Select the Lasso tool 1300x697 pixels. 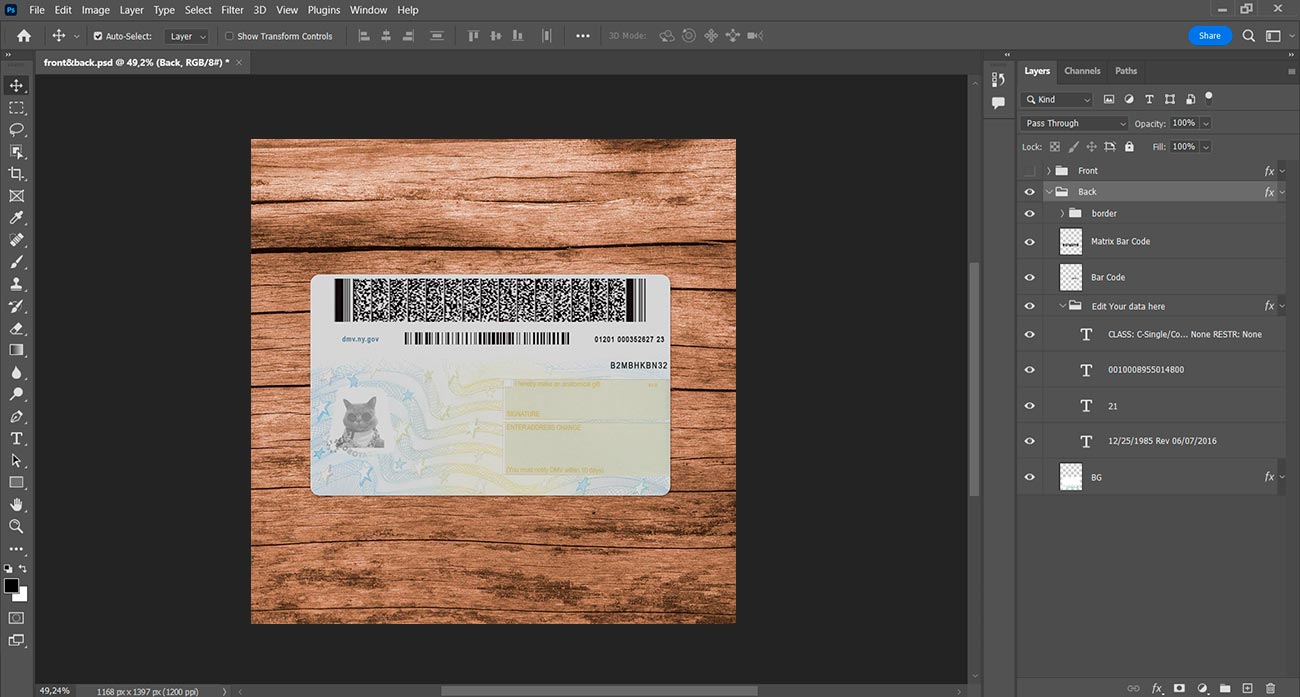click(x=17, y=130)
